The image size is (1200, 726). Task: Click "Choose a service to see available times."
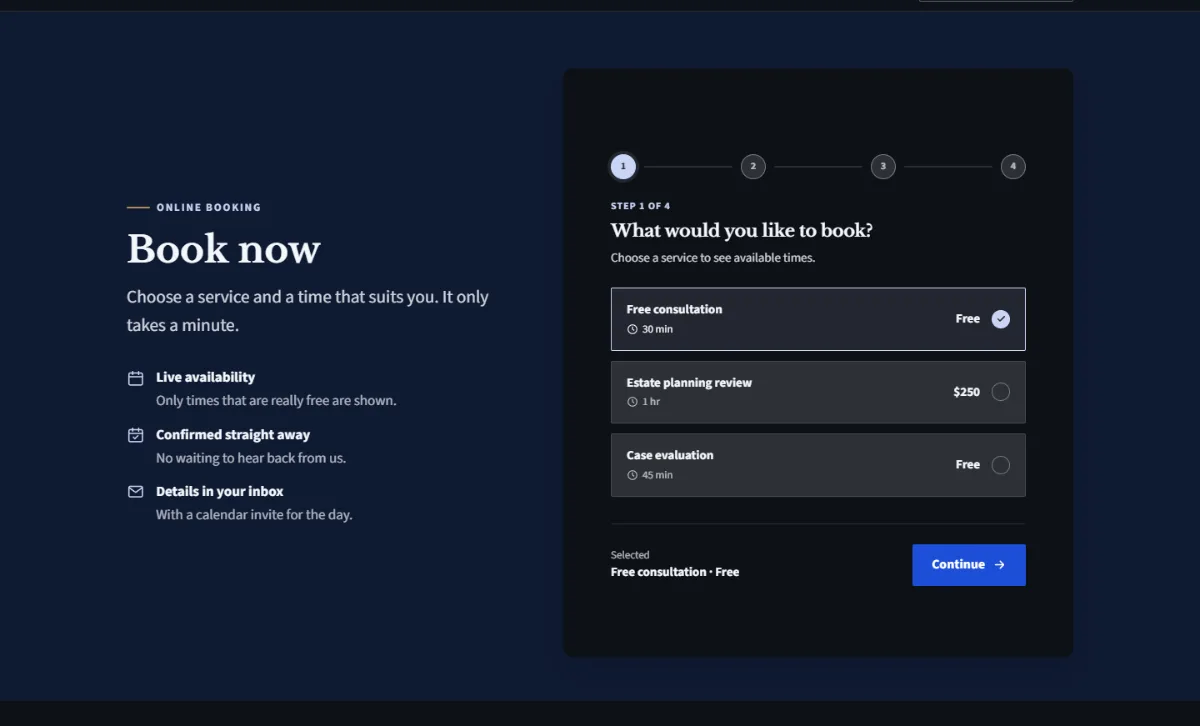[713, 258]
